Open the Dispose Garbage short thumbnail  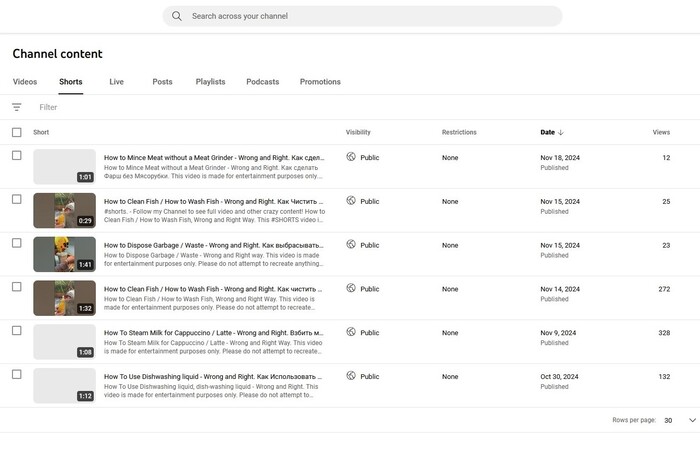64,254
